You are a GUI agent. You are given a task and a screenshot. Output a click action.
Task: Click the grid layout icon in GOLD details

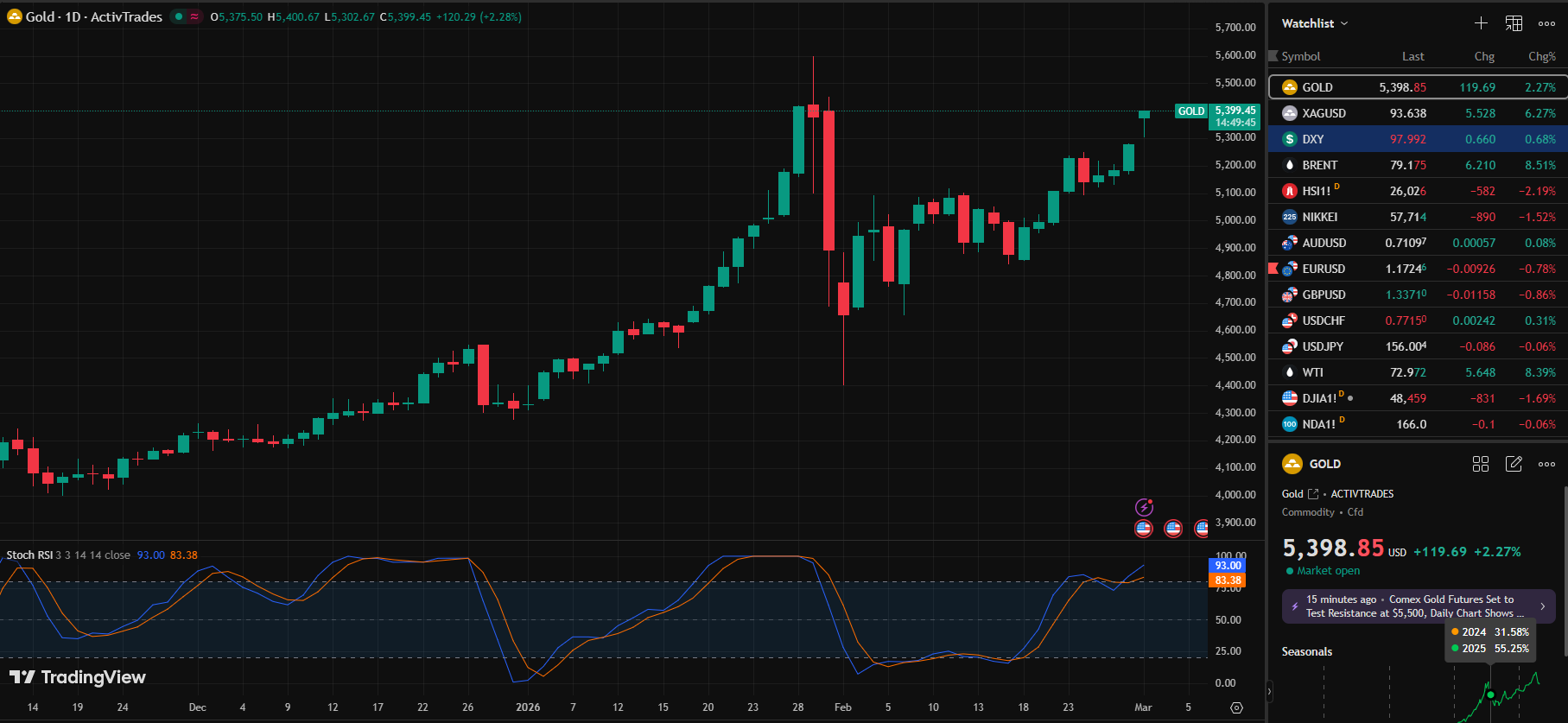1481,464
